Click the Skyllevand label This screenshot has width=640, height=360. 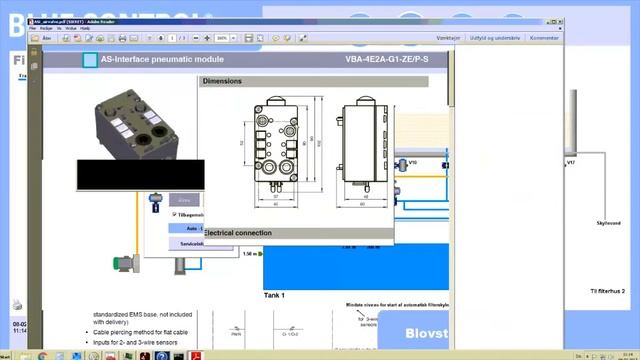pos(609,223)
